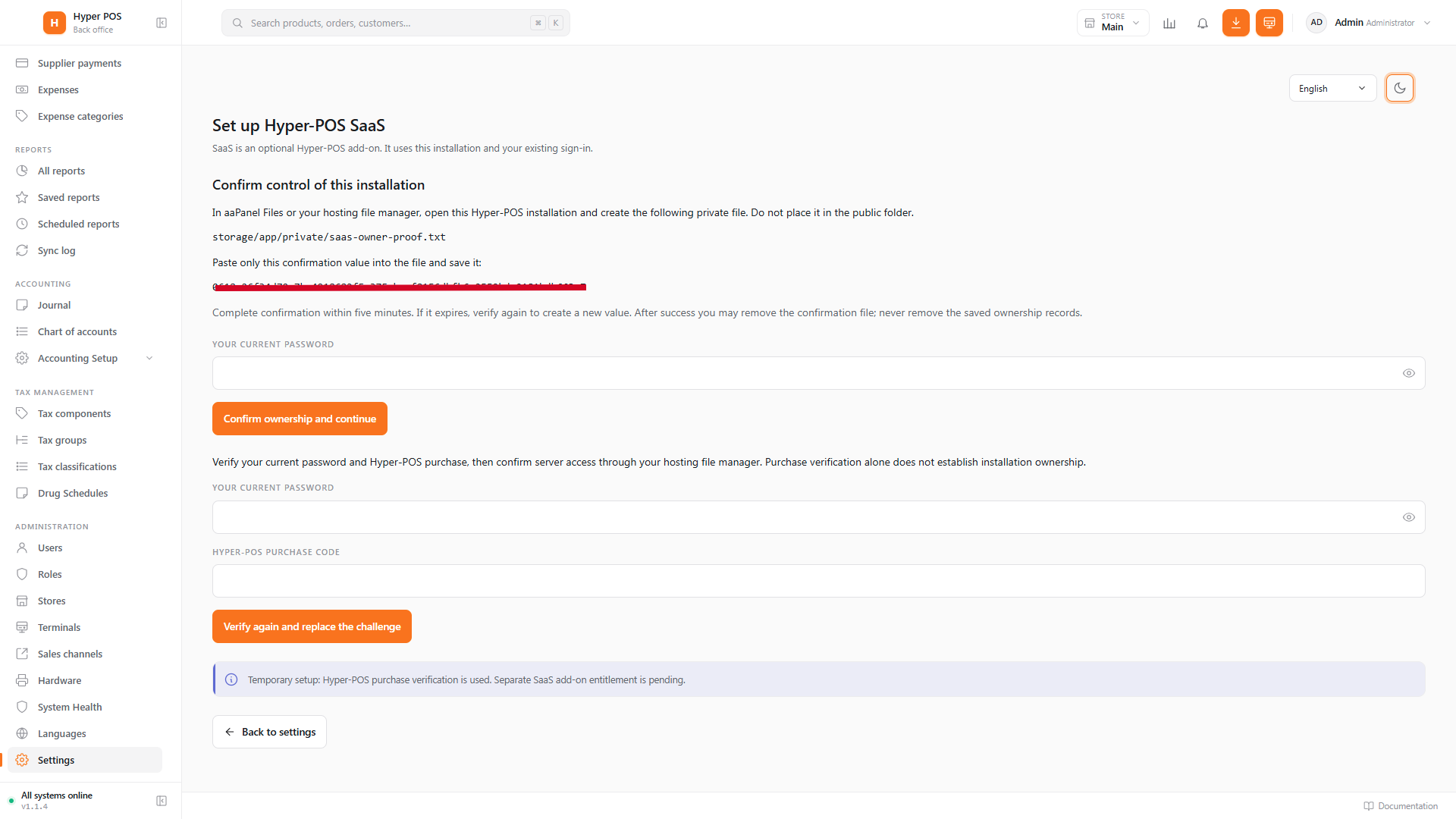Click Verify again and replace the challenge
Viewport: 1456px width, 819px height.
click(x=312, y=626)
